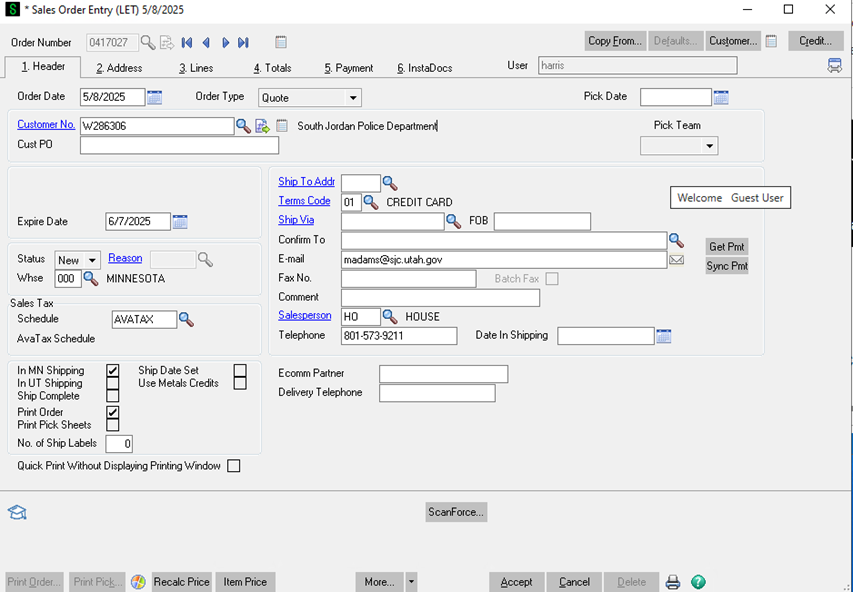Open the Totals tab
853x592 pixels.
pyautogui.click(x=272, y=68)
